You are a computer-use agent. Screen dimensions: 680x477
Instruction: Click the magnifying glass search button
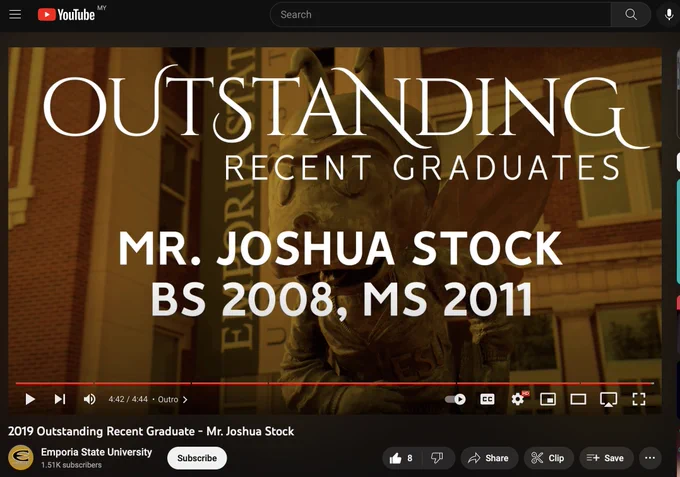coord(631,14)
